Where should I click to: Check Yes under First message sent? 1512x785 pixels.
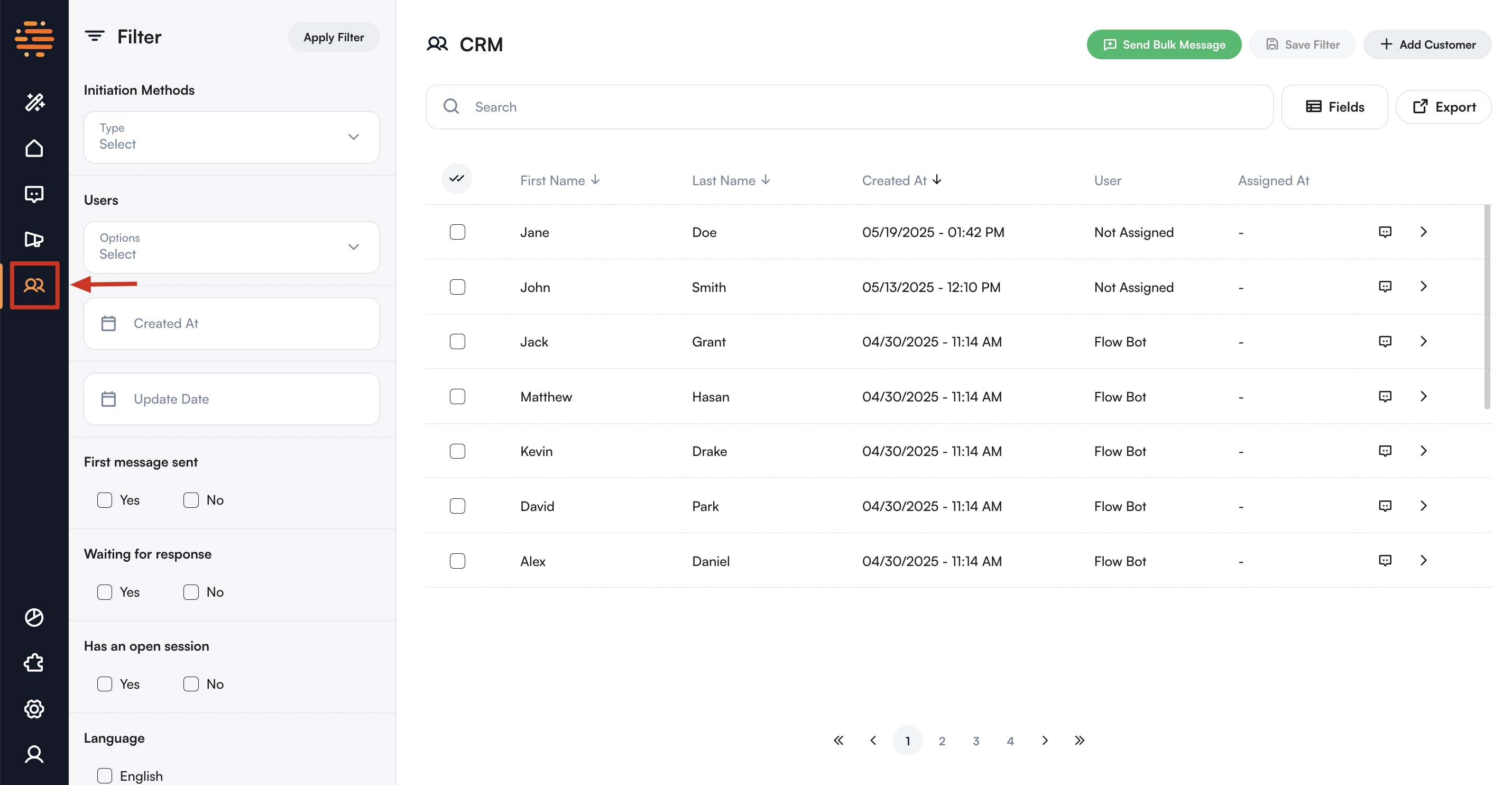click(x=105, y=500)
